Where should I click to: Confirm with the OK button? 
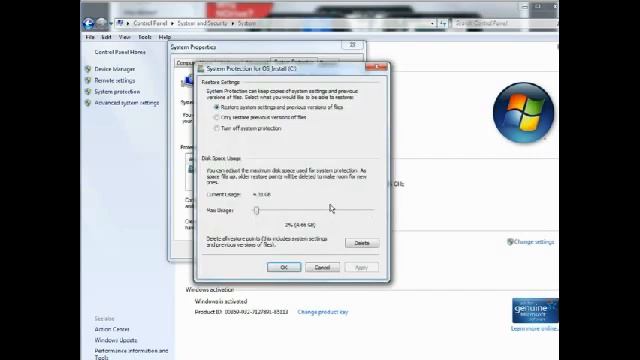[284, 267]
